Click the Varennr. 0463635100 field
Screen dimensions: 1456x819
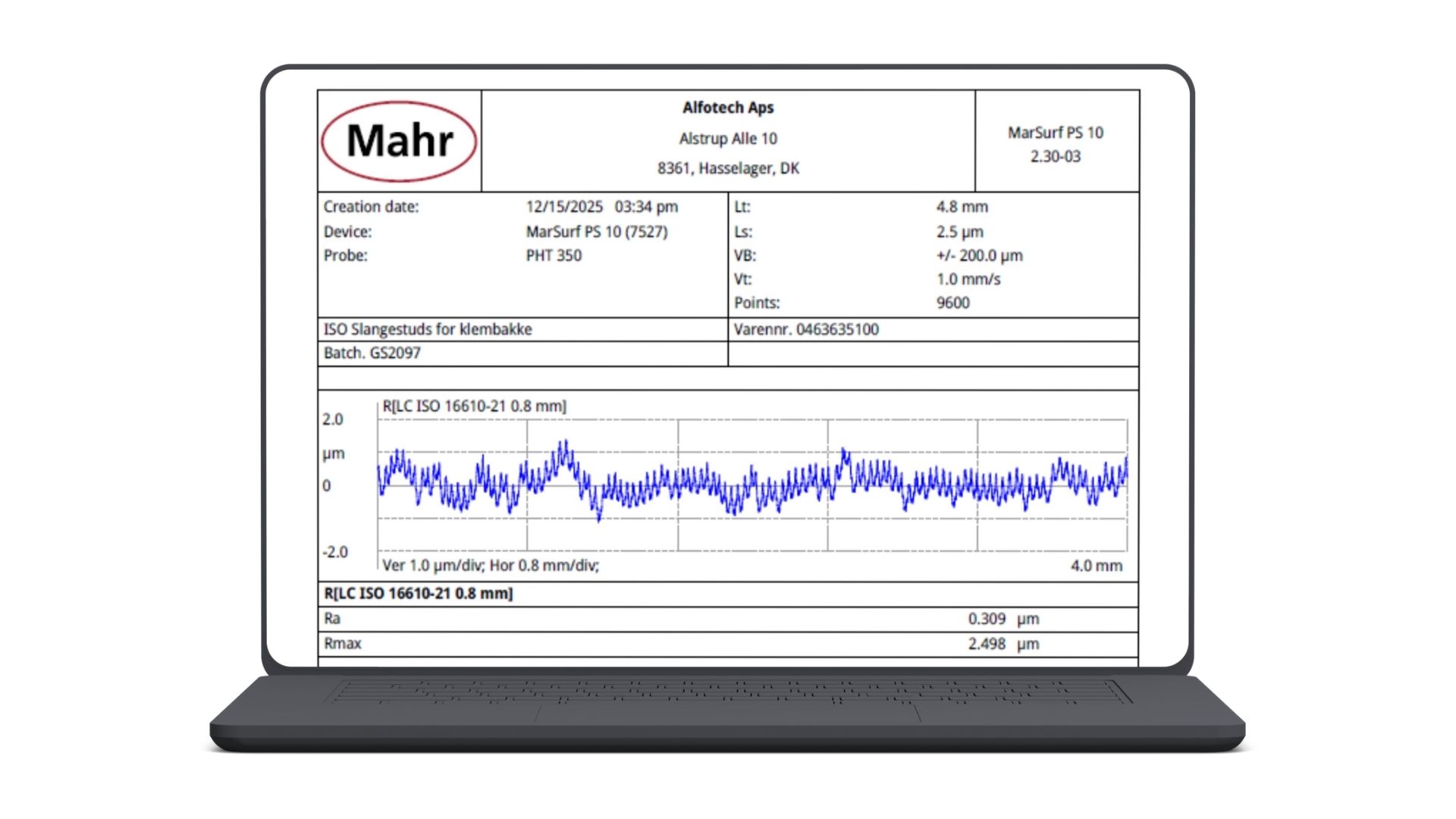coord(806,330)
